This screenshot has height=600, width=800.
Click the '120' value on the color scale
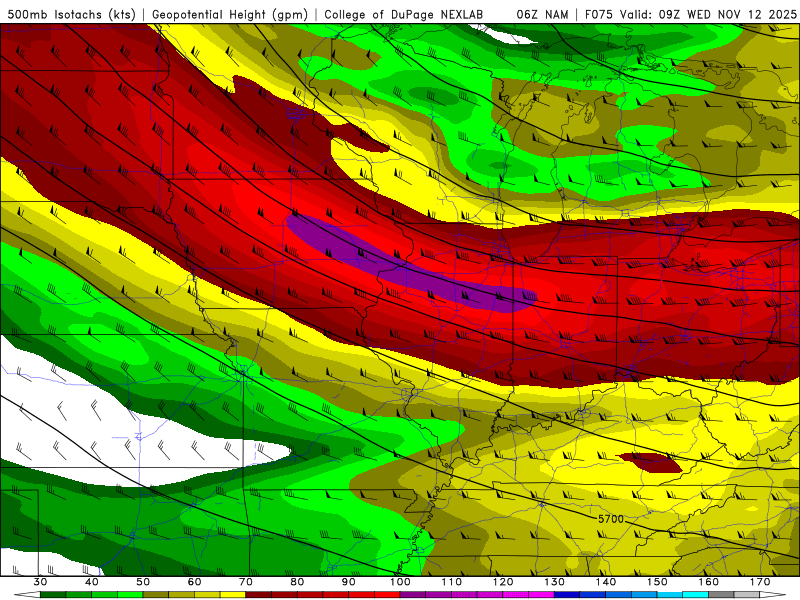point(503,582)
